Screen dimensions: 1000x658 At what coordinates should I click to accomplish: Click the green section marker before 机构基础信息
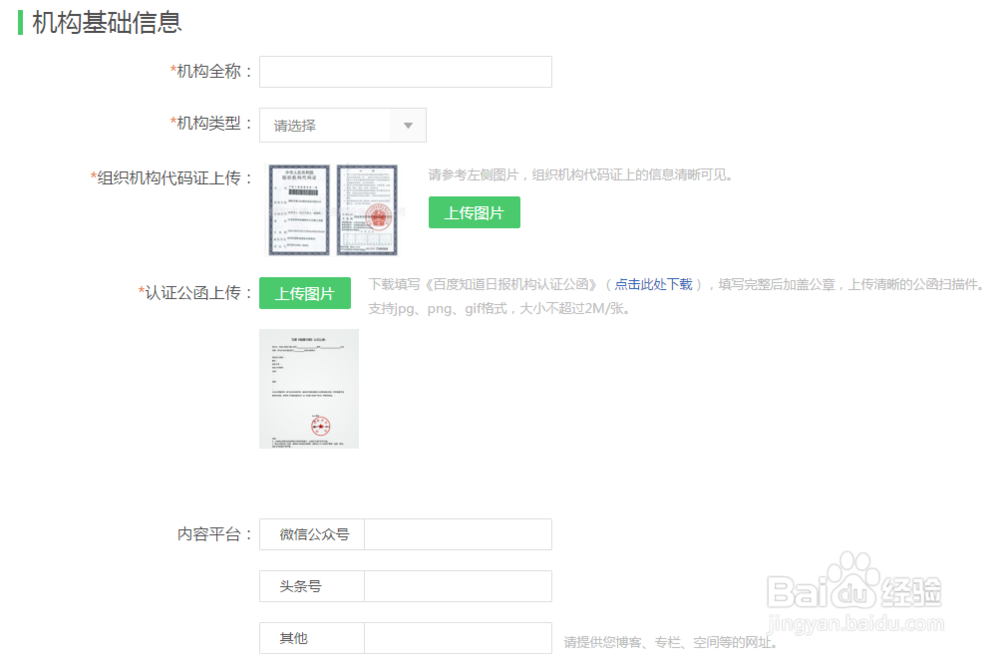pyautogui.click(x=20, y=20)
